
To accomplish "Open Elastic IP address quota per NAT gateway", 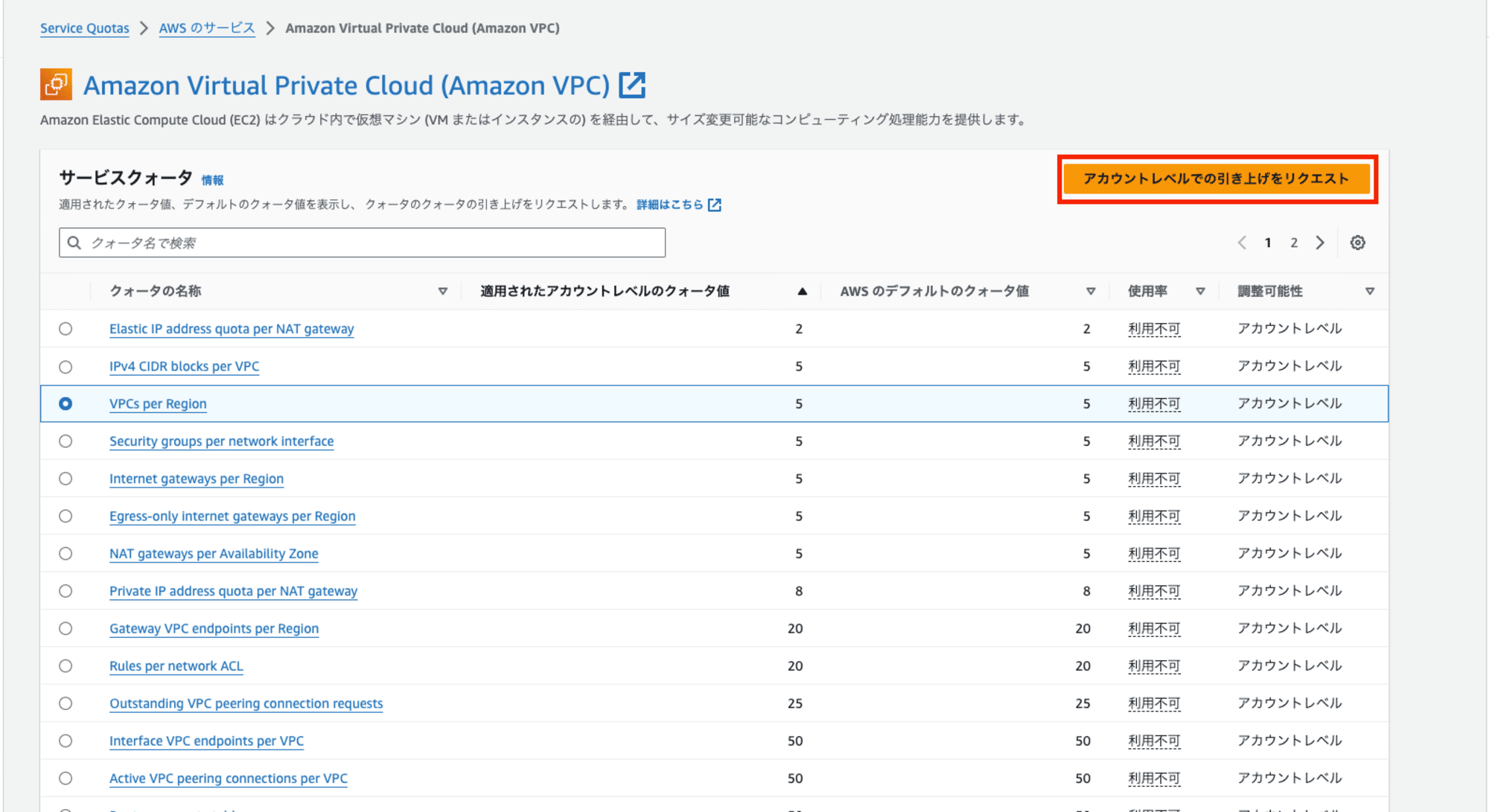I will tap(232, 329).
